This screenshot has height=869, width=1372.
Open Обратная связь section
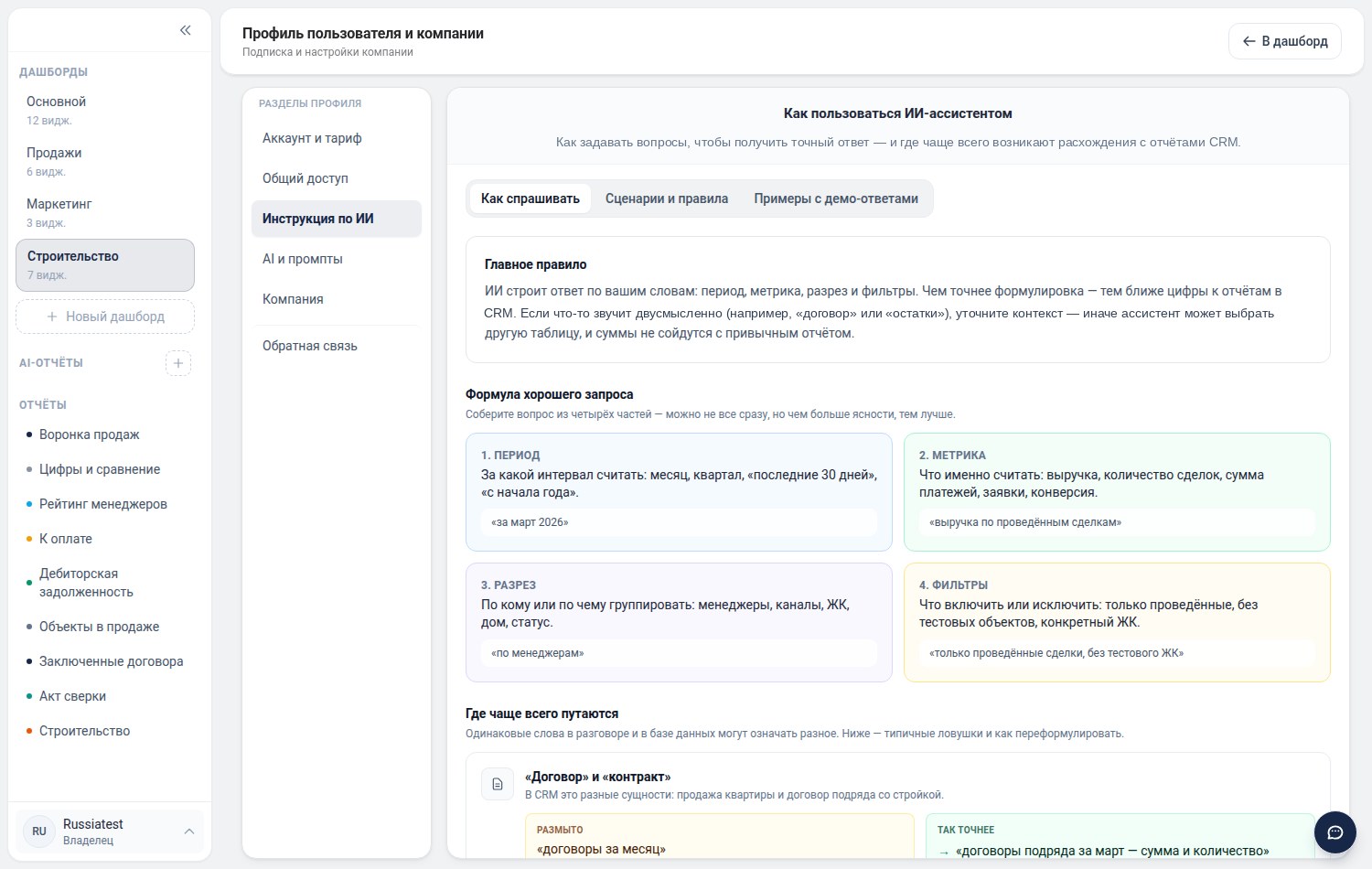coord(337,346)
